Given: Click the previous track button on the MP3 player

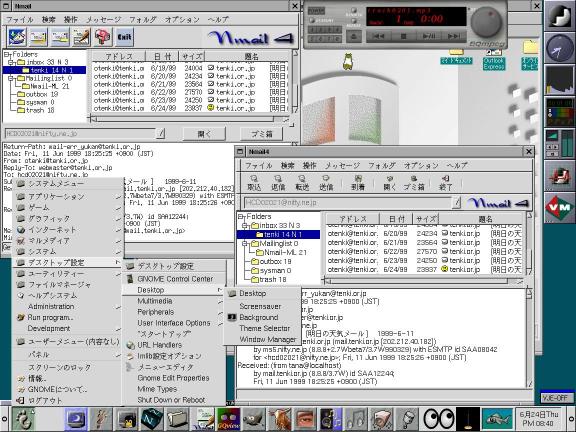Looking at the screenshot, I should click(379, 36).
